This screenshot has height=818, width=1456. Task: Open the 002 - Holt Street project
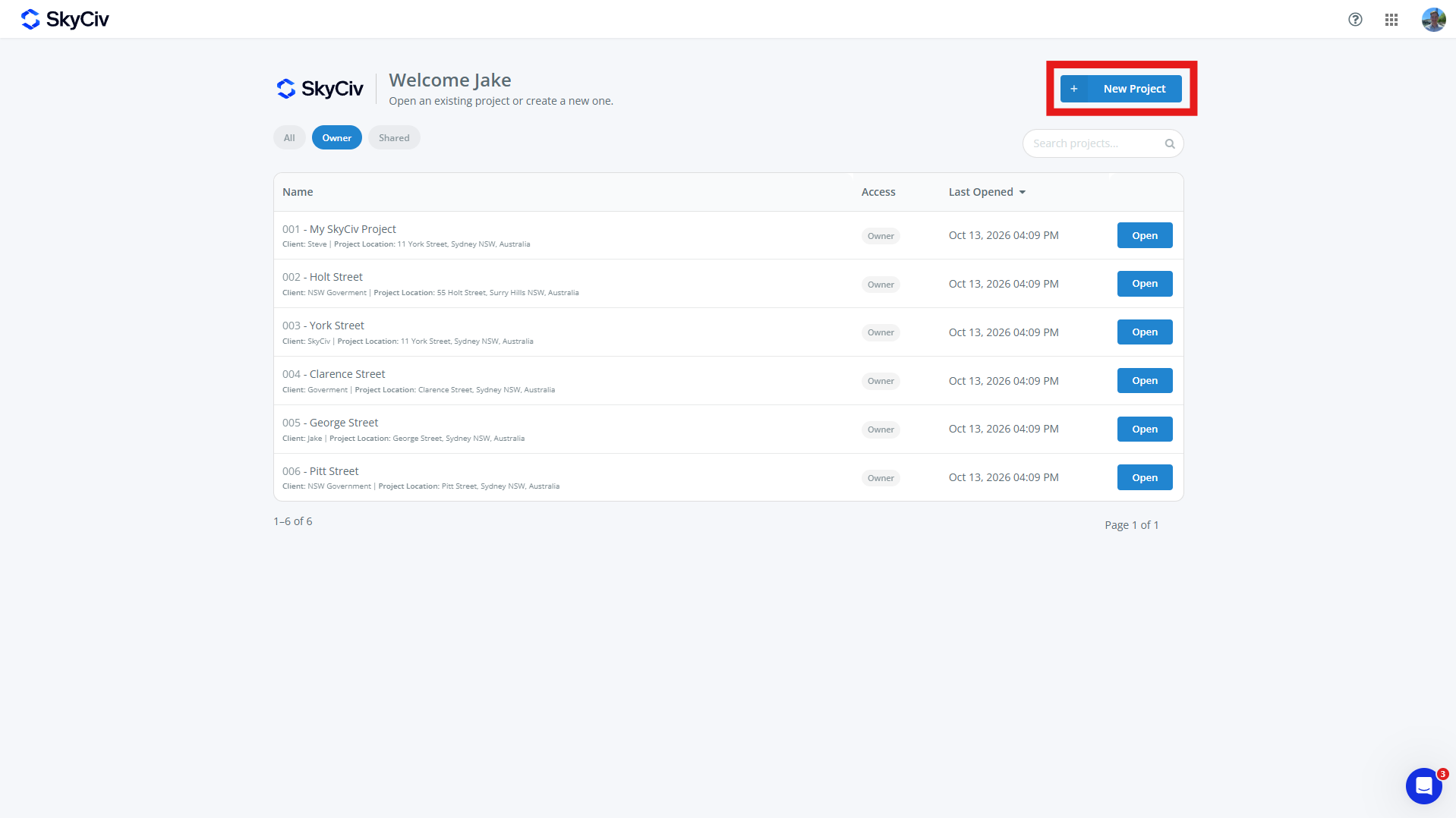pyautogui.click(x=1145, y=284)
